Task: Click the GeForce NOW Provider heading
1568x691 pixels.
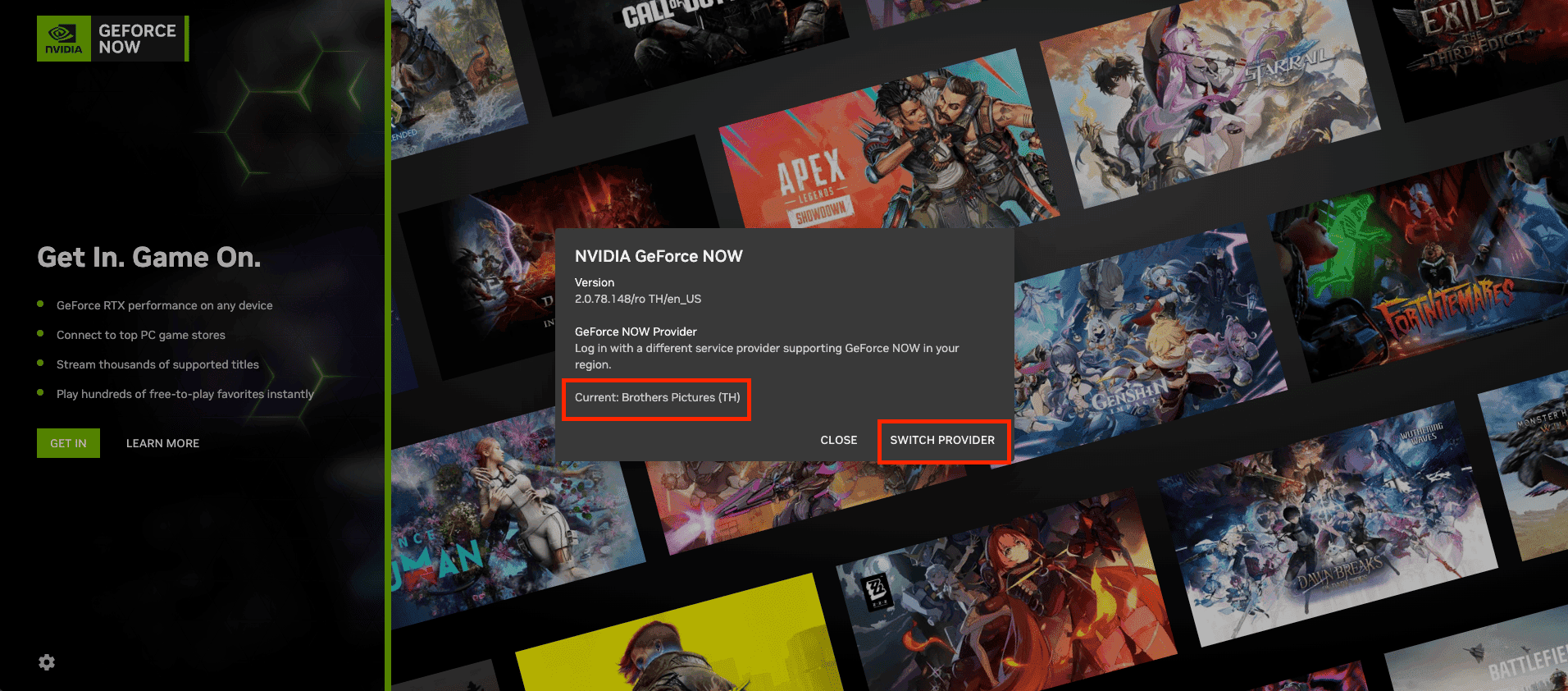Action: [x=636, y=332]
